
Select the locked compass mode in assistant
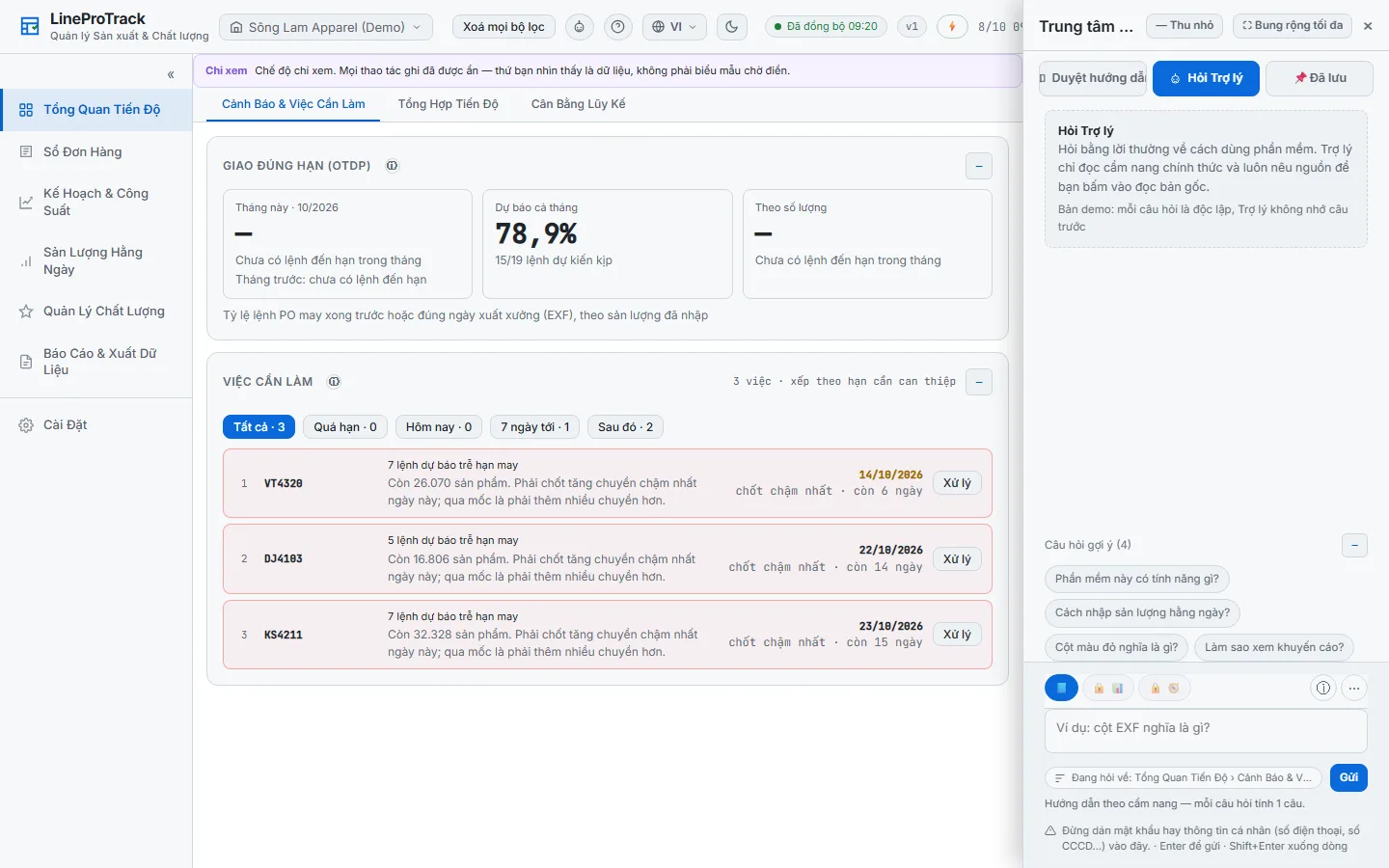pos(1164,688)
